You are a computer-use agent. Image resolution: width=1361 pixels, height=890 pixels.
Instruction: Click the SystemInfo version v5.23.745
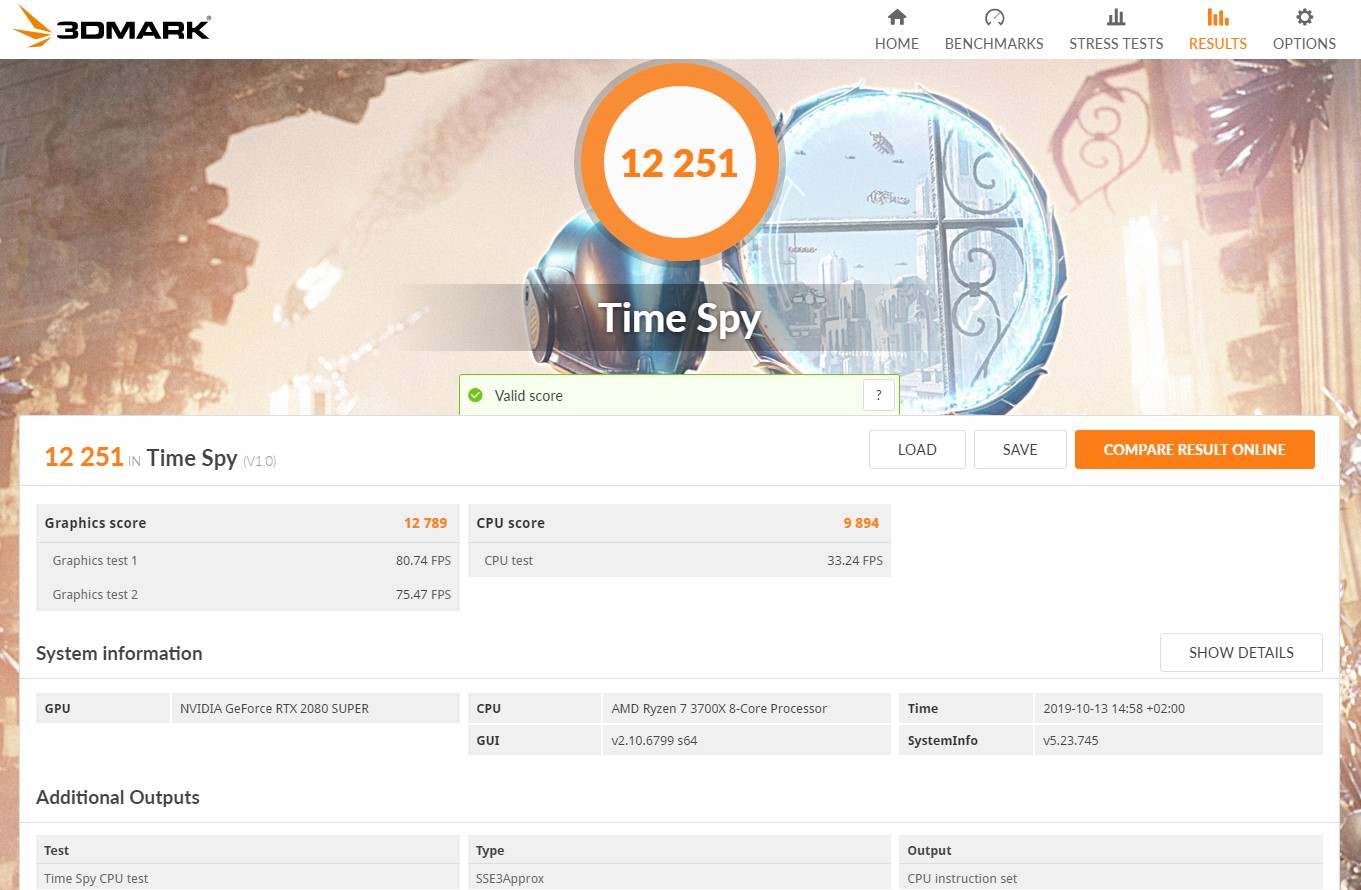coord(1070,741)
